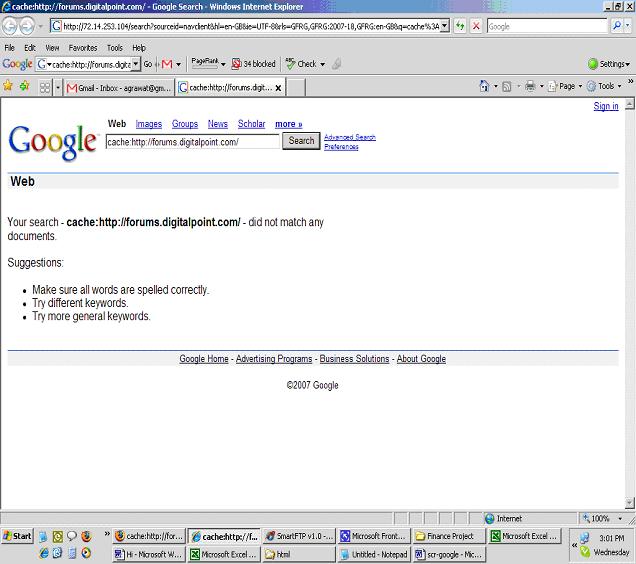
Task: Launch Firefox from Quick Launch bar
Action: tap(86, 536)
